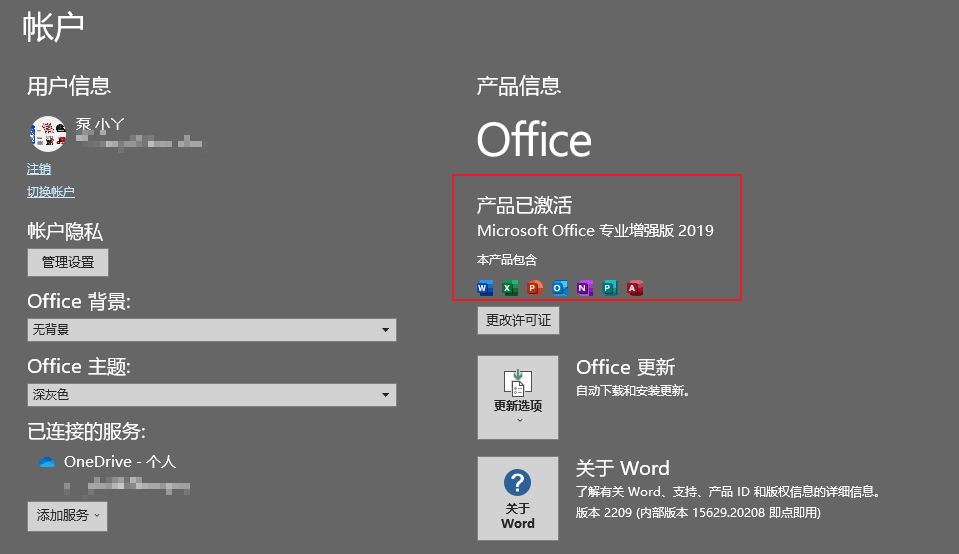
Task: Click the Access app icon in product list
Action: (635, 288)
